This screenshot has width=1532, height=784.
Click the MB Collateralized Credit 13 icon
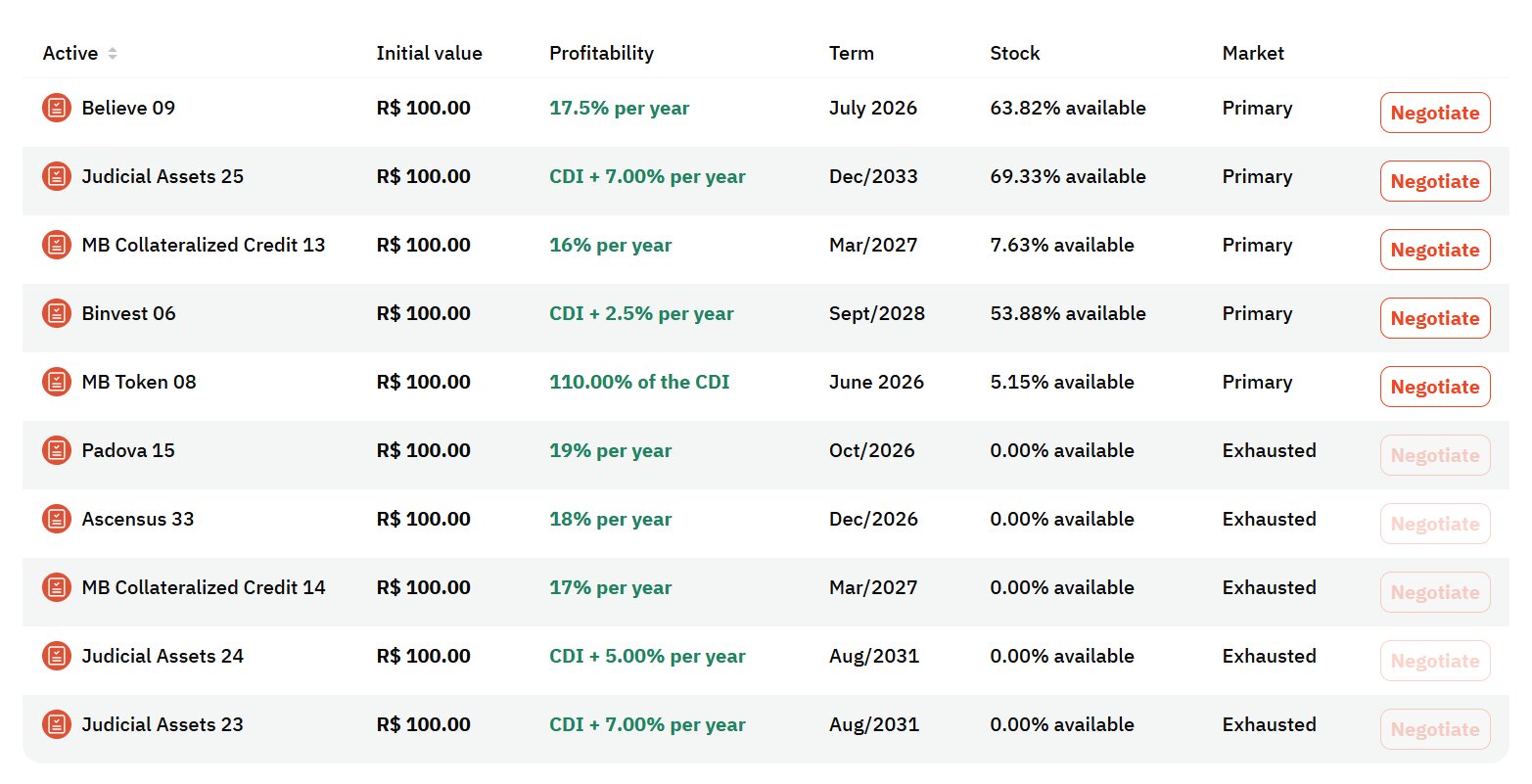pos(56,245)
